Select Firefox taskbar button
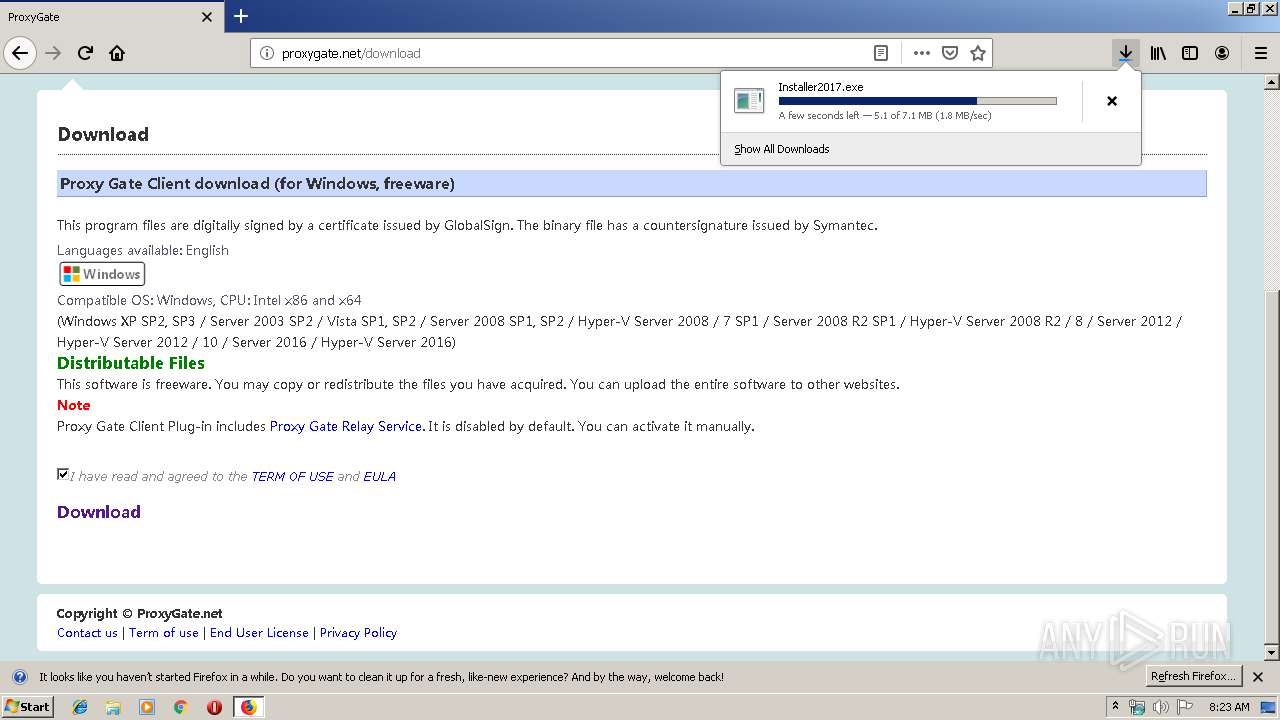This screenshot has width=1280, height=720. [x=248, y=707]
